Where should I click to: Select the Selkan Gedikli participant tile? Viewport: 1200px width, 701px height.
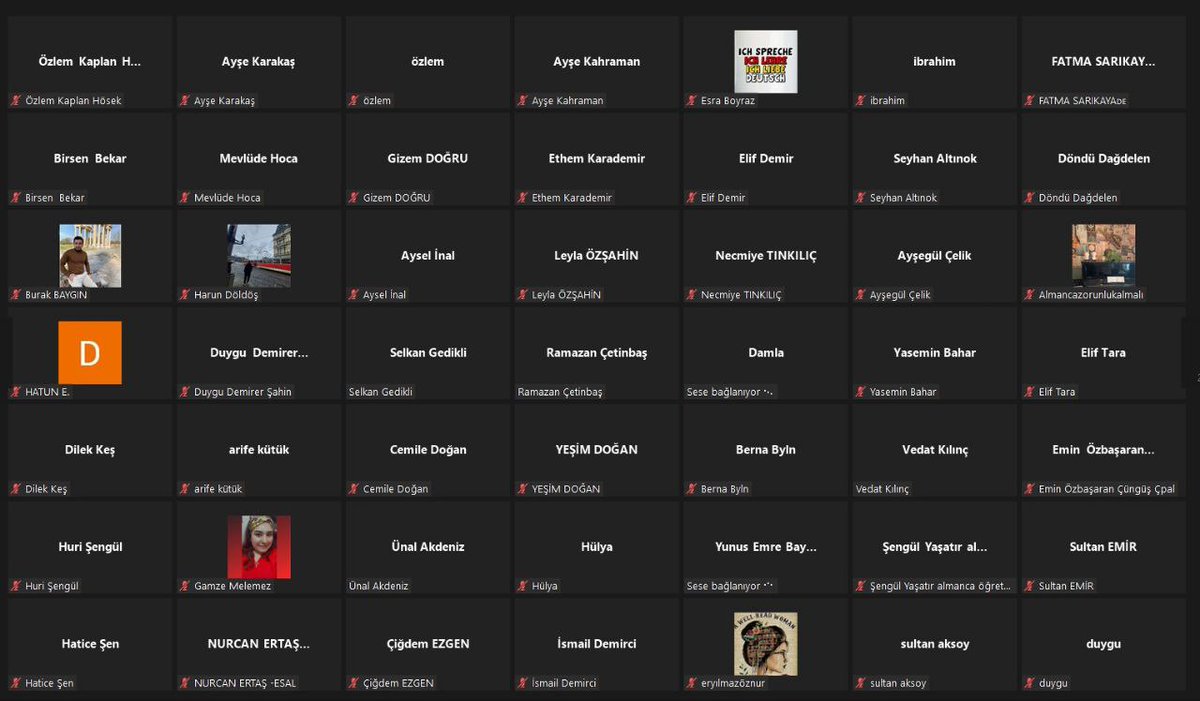(428, 353)
